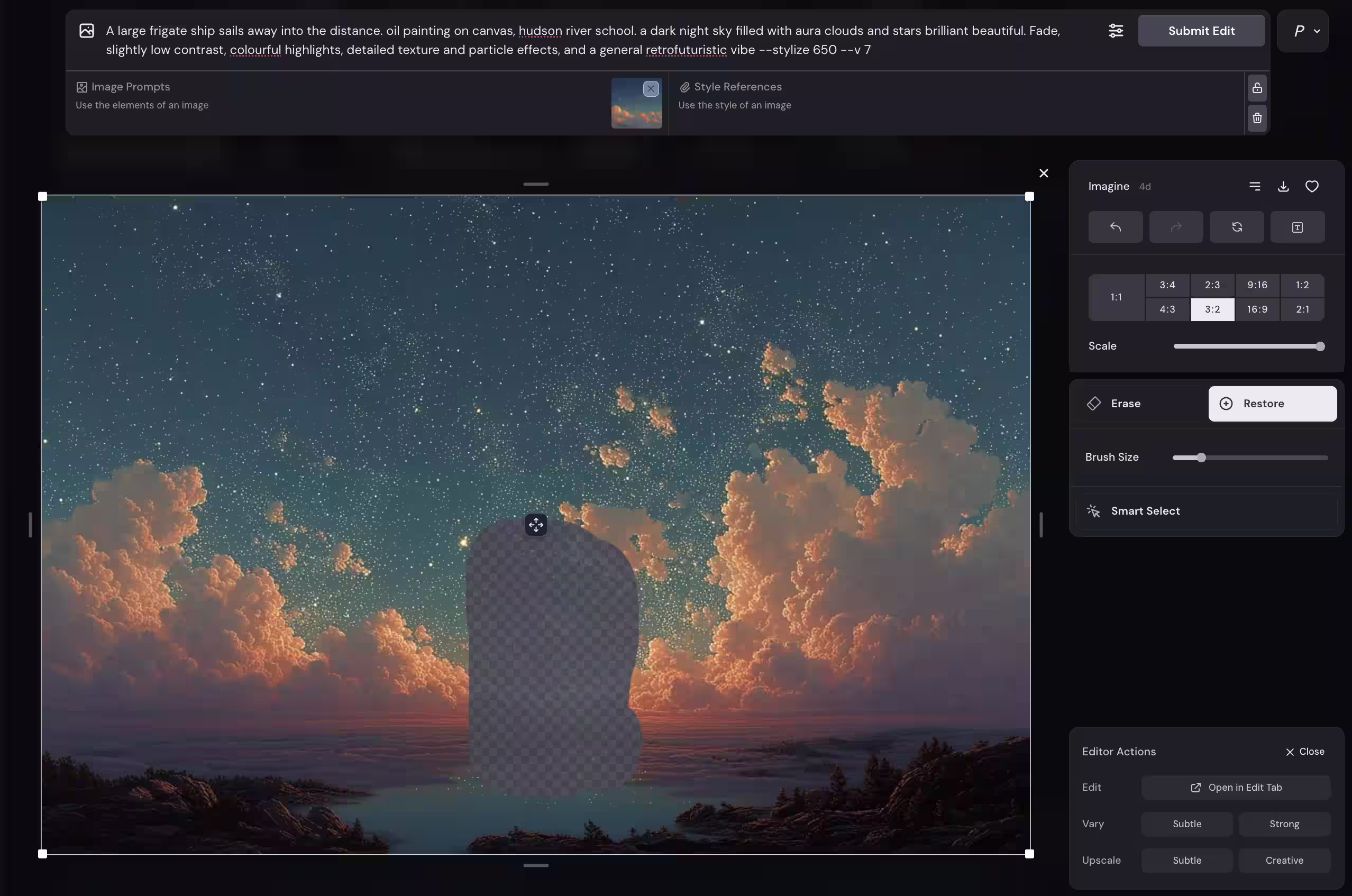Open prompt settings sliders icon

point(1116,31)
